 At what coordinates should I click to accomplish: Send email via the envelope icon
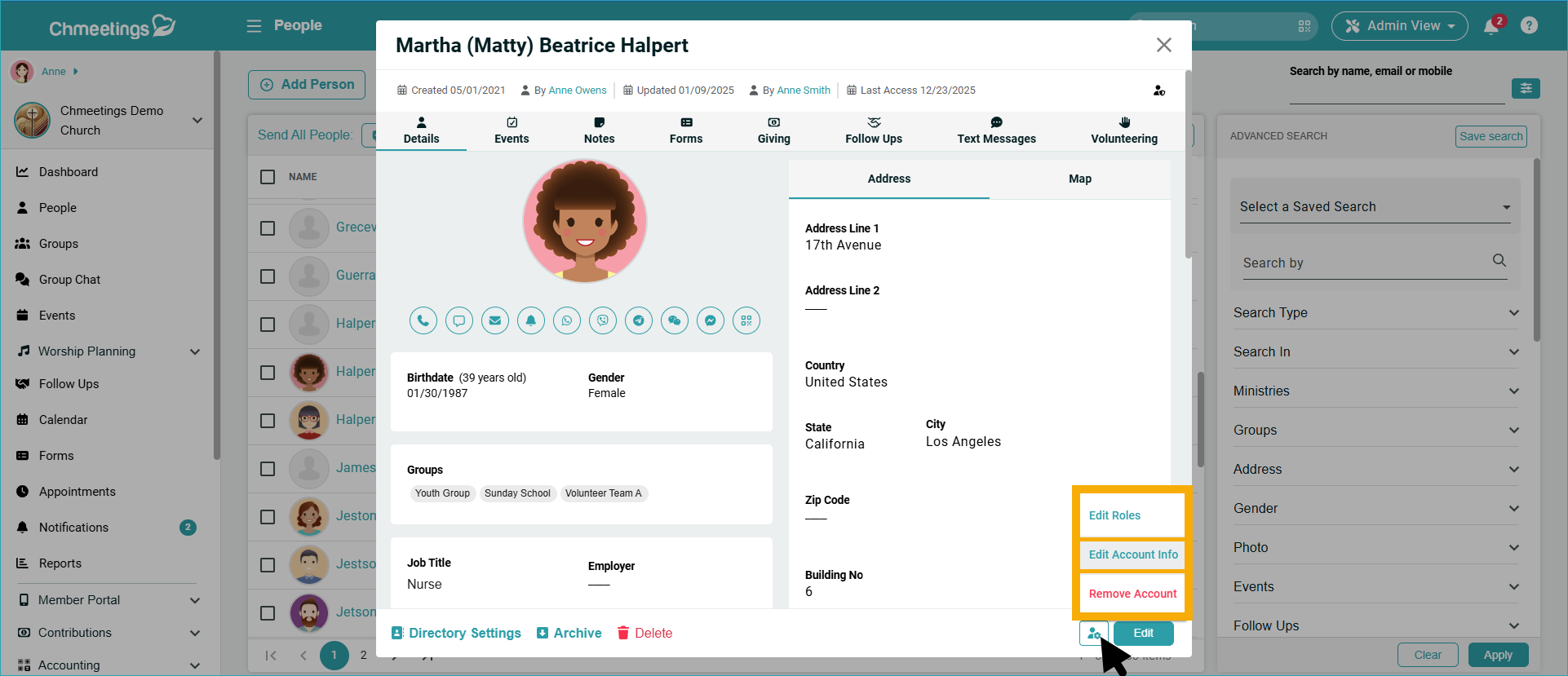click(x=494, y=320)
